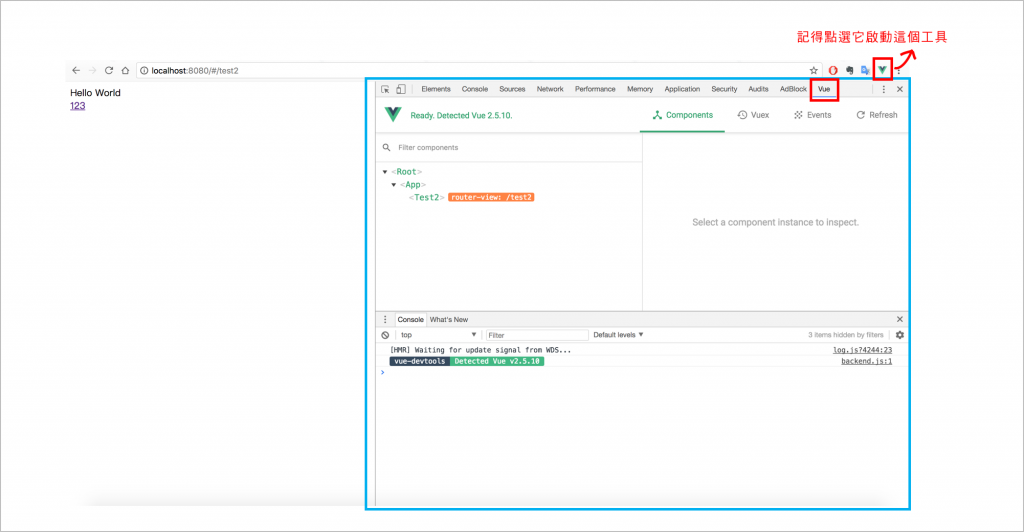Close the console drawer

[x=900, y=319]
